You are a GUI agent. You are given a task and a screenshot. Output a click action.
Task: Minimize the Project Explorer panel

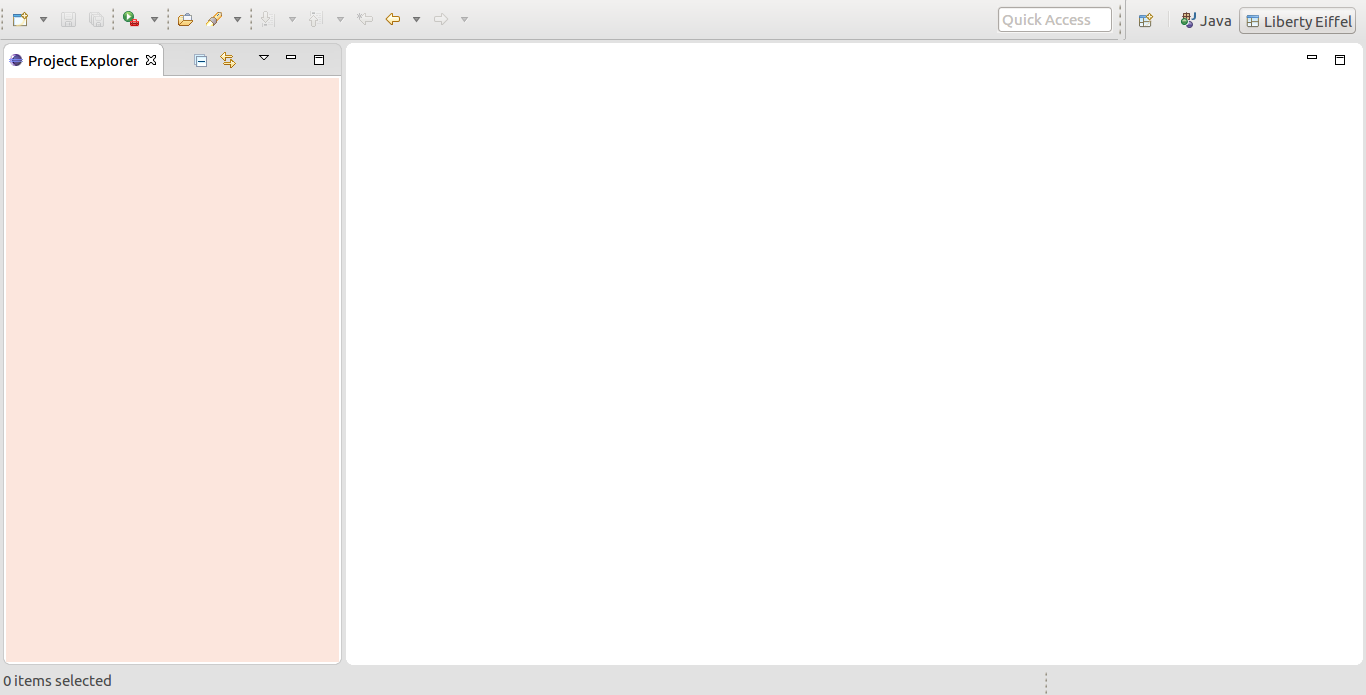click(291, 58)
